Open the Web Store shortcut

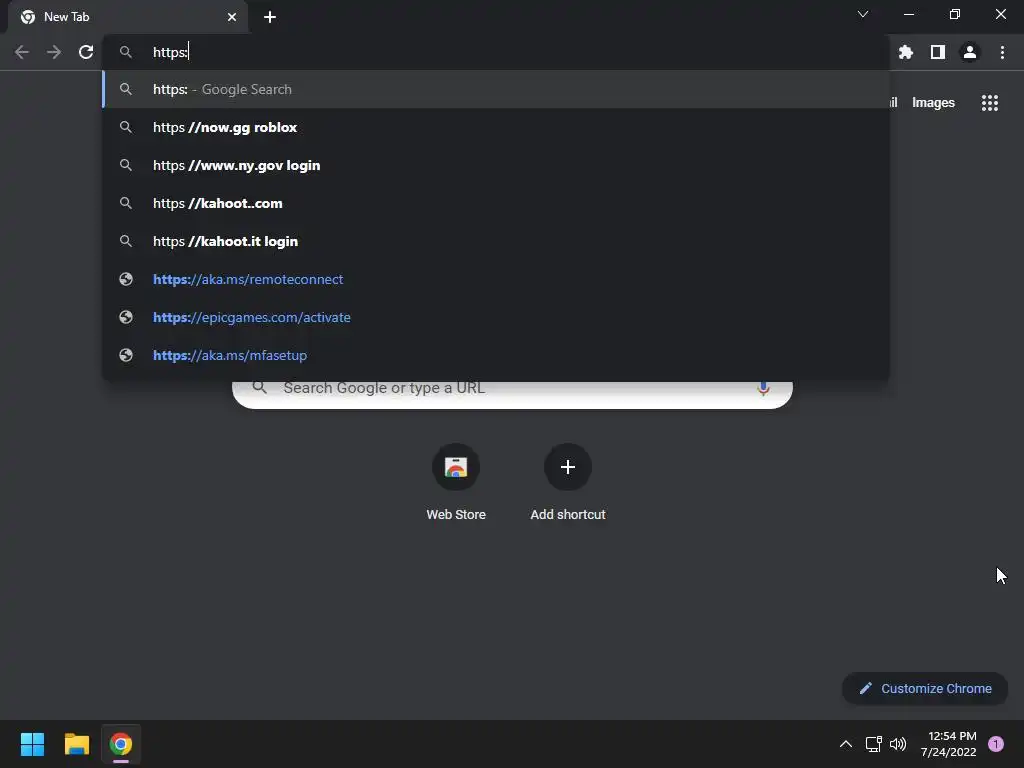[x=456, y=483]
